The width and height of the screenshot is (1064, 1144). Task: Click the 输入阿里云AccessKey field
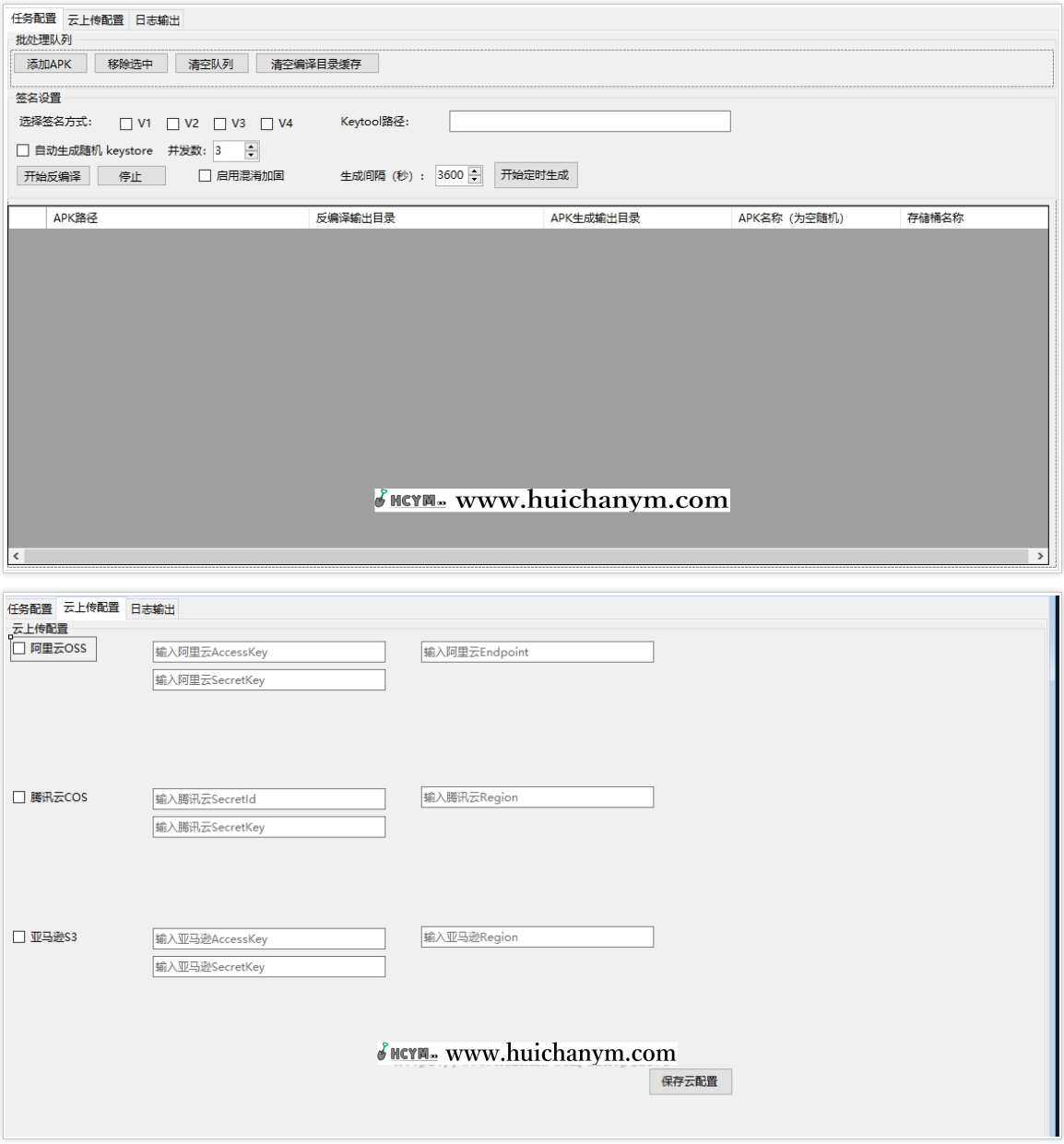269,652
